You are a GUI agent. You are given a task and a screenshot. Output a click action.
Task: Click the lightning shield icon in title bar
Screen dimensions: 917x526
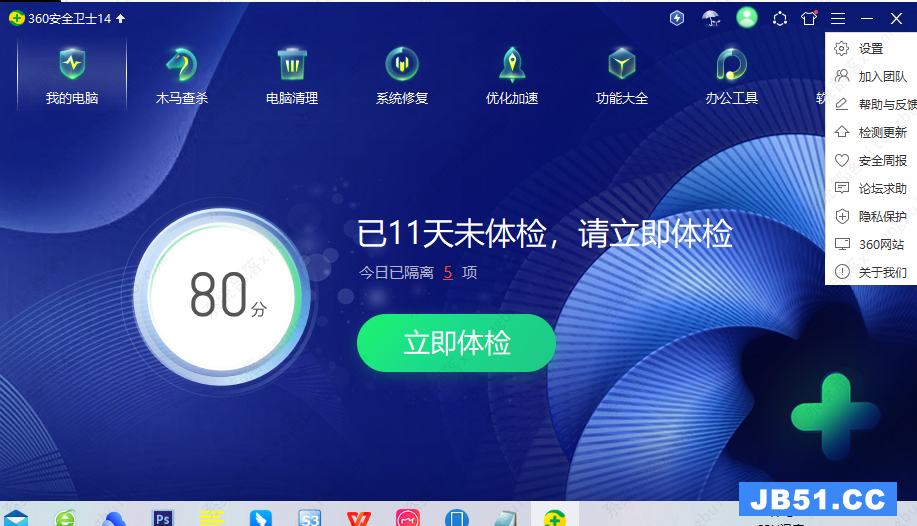[x=677, y=18]
